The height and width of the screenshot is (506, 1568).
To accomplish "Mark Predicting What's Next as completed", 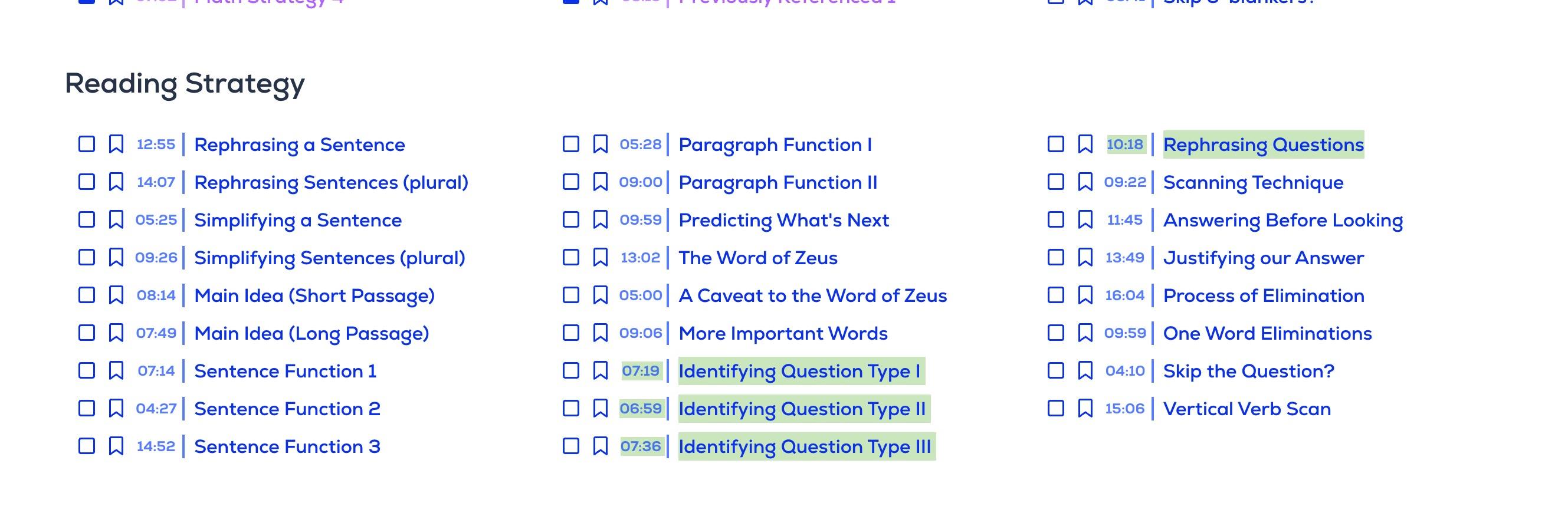I will pyautogui.click(x=571, y=219).
